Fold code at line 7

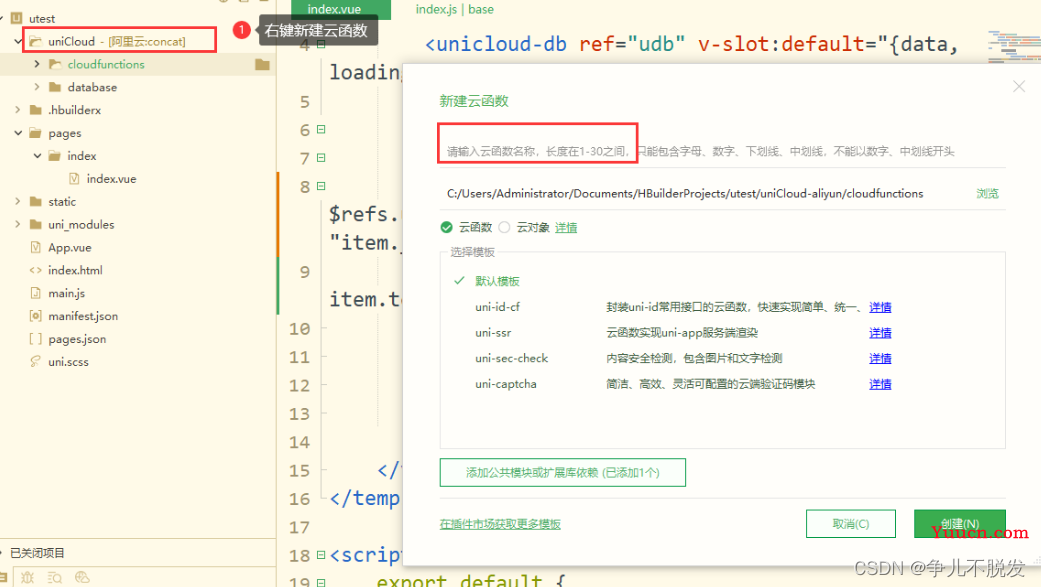pyautogui.click(x=321, y=158)
